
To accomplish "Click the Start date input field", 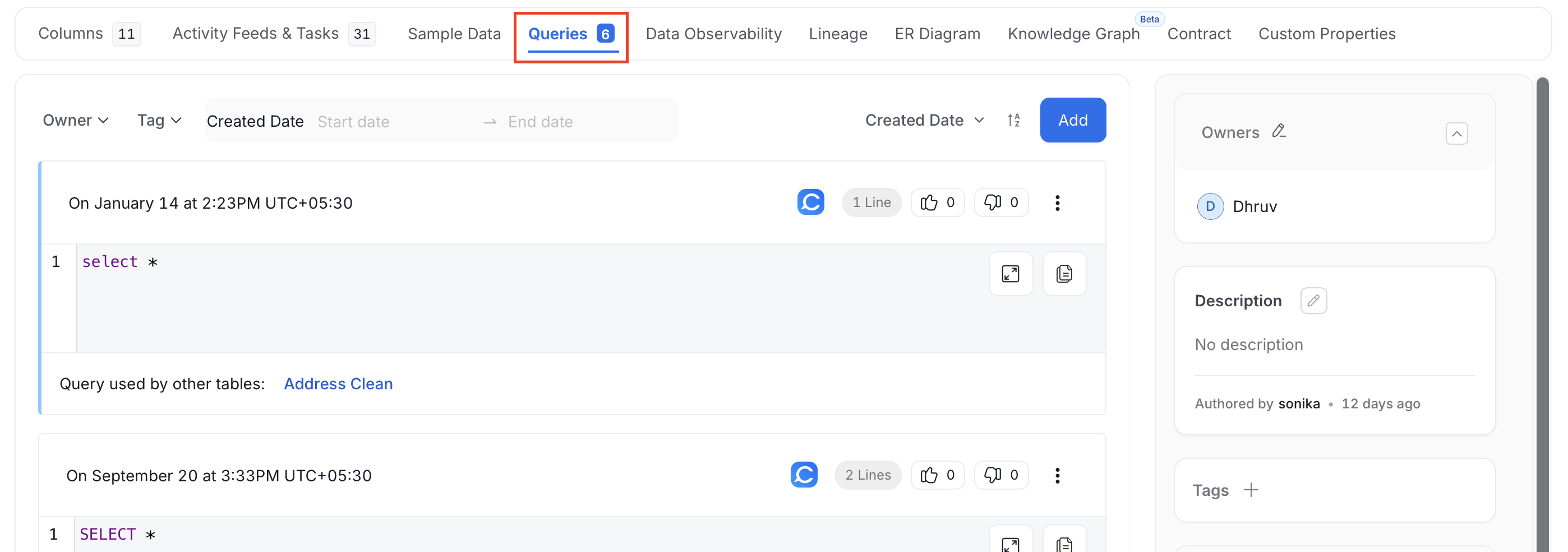I will tap(396, 122).
